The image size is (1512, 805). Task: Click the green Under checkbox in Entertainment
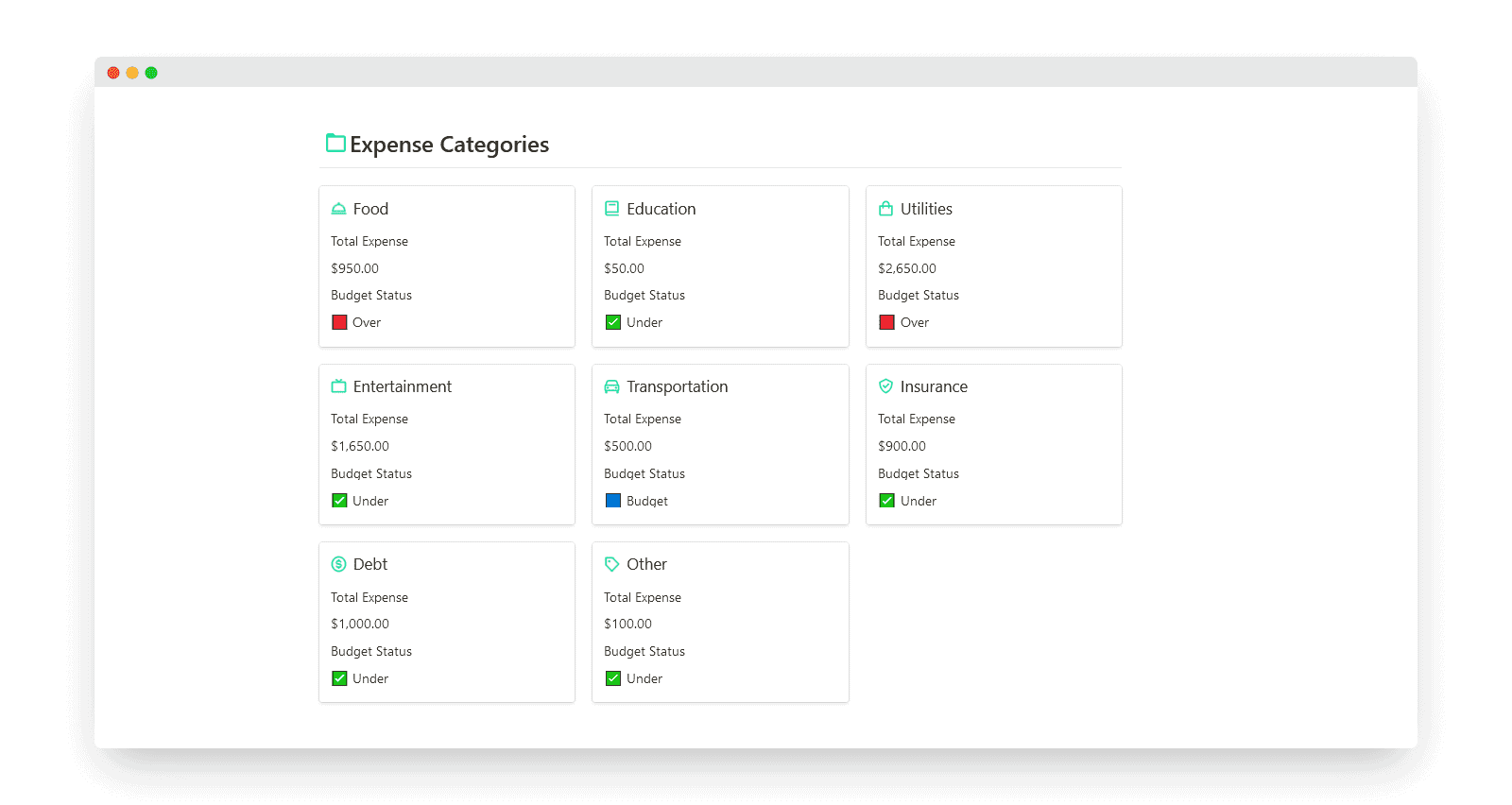339,501
